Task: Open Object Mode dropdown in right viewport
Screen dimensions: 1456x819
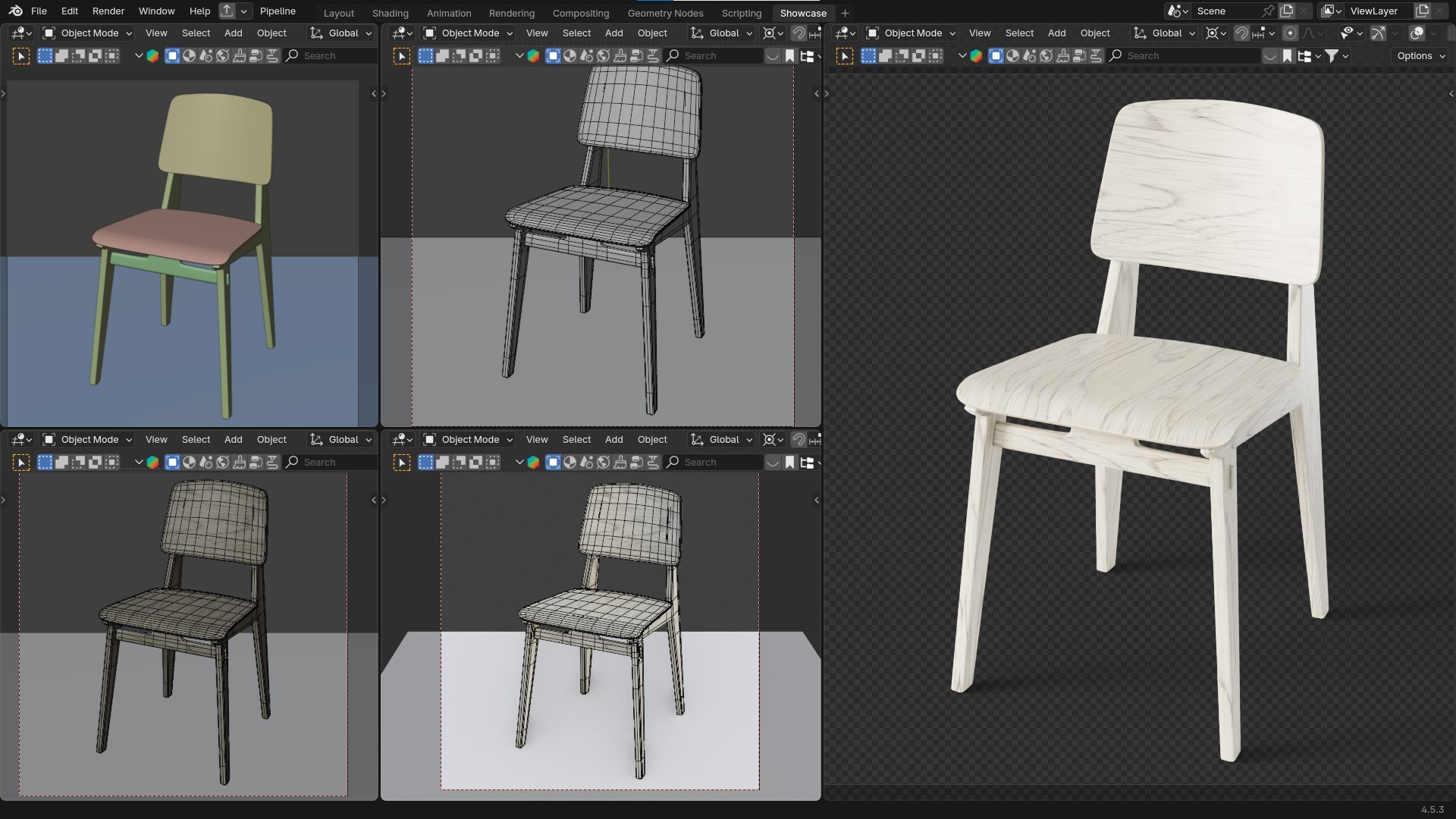Action: (911, 33)
